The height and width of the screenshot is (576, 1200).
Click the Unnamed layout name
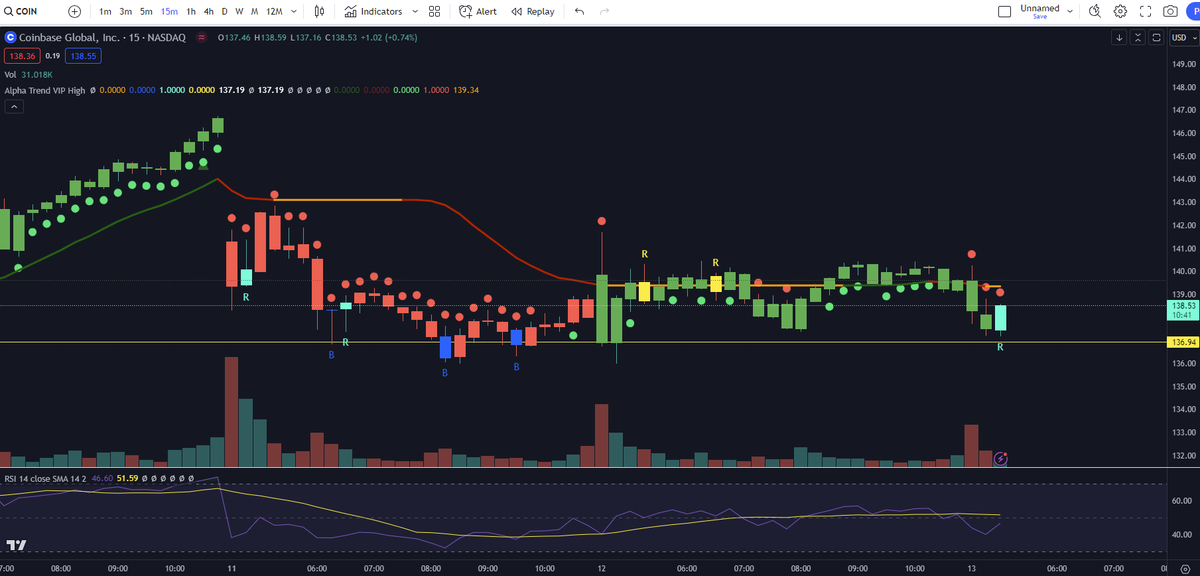coord(1040,8)
